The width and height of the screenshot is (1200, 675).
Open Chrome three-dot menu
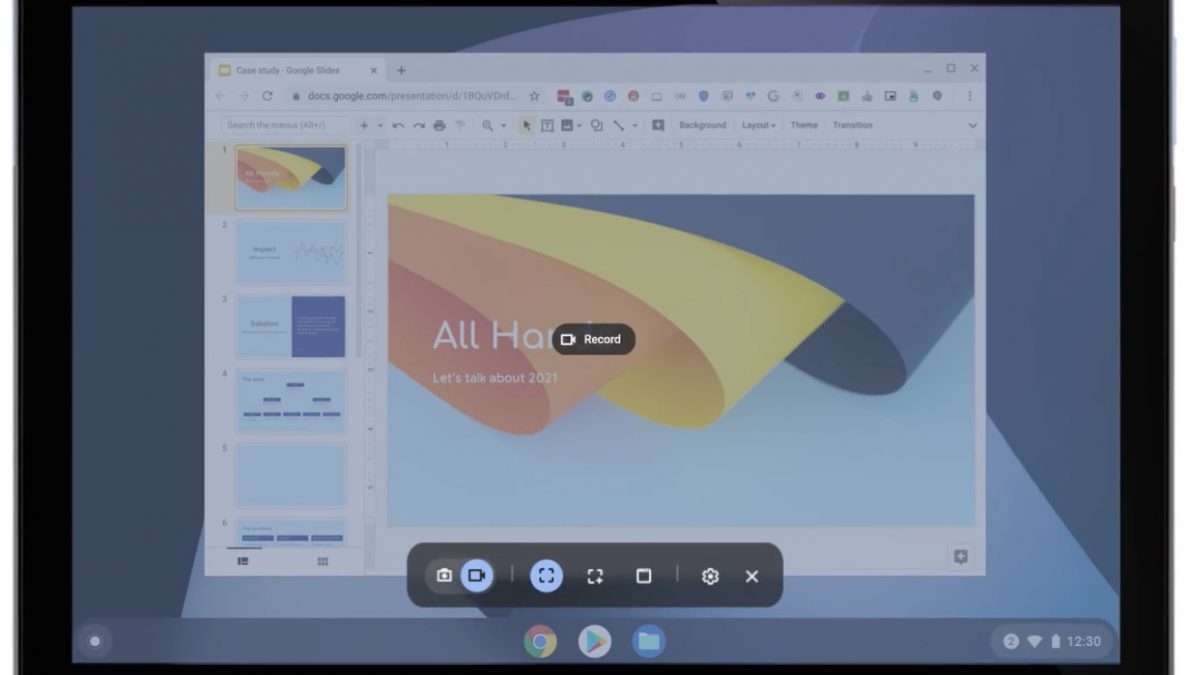[969, 96]
